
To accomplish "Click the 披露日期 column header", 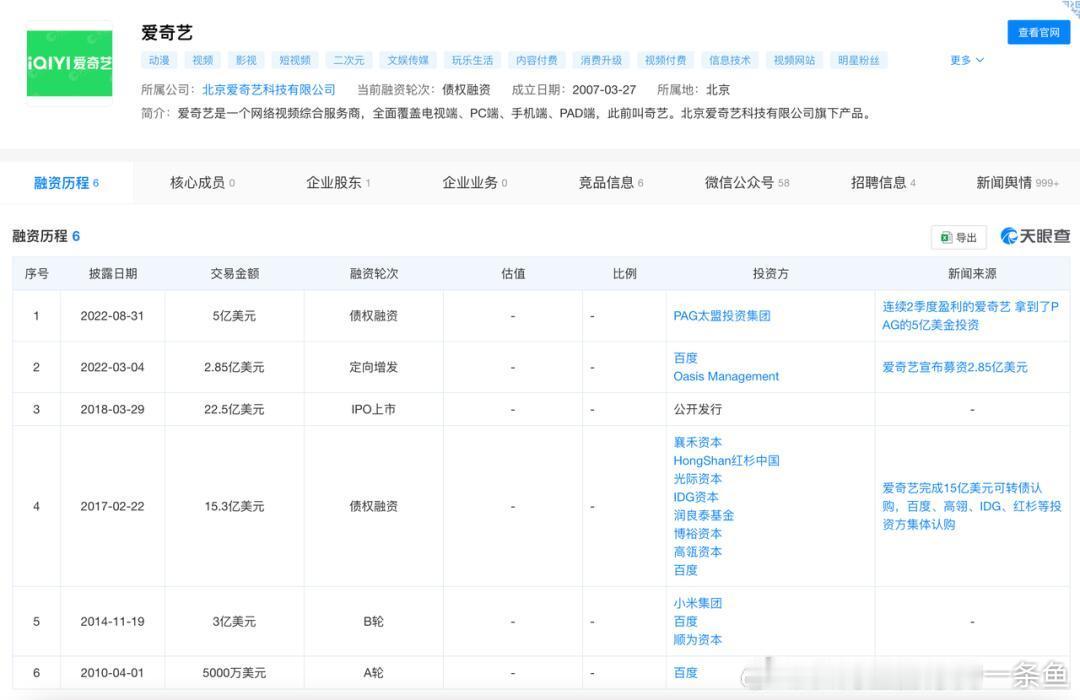I will pyautogui.click(x=113, y=274).
